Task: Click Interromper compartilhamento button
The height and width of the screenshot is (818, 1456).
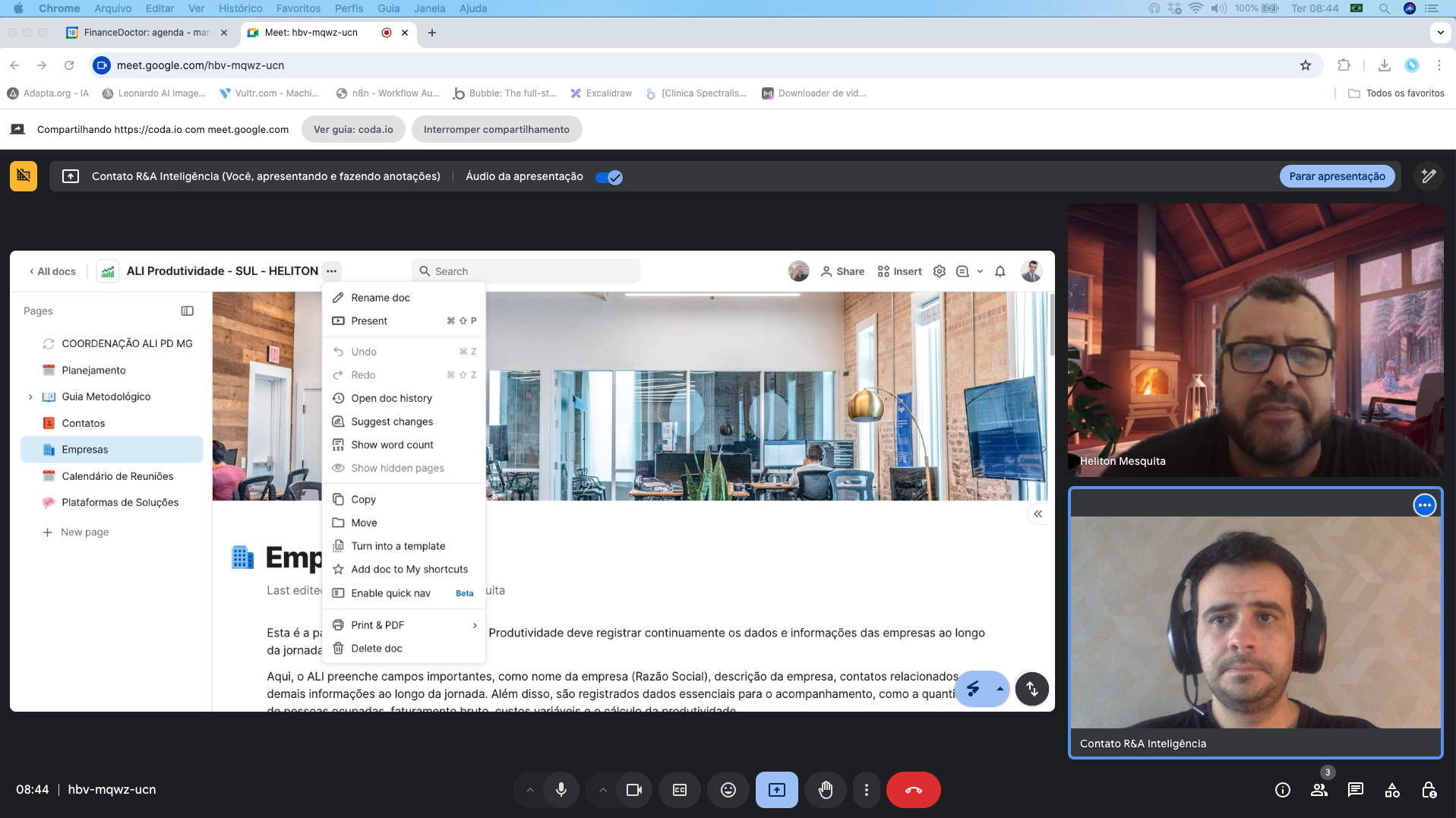Action: click(497, 129)
